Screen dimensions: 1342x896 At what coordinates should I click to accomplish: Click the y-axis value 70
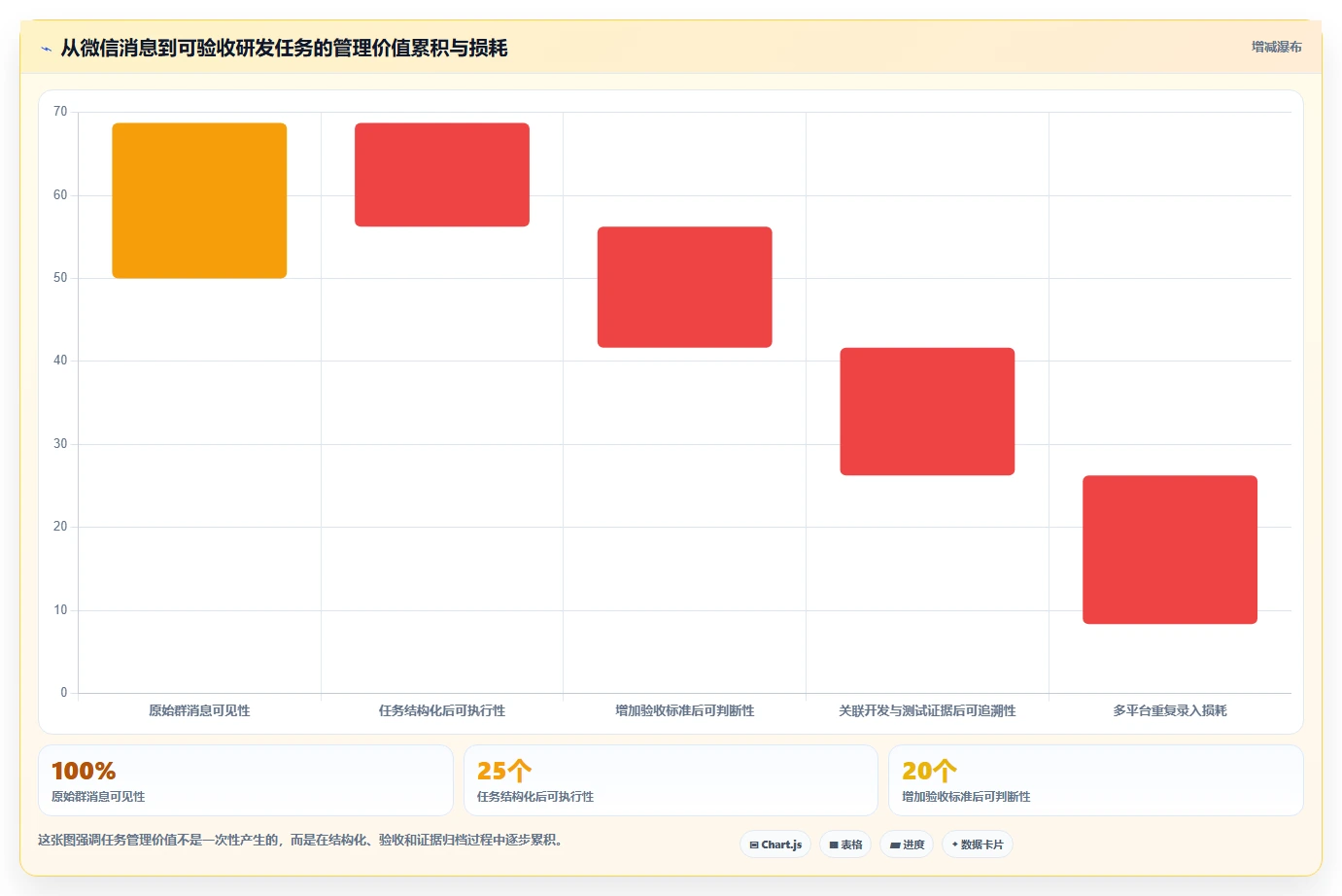click(x=60, y=112)
